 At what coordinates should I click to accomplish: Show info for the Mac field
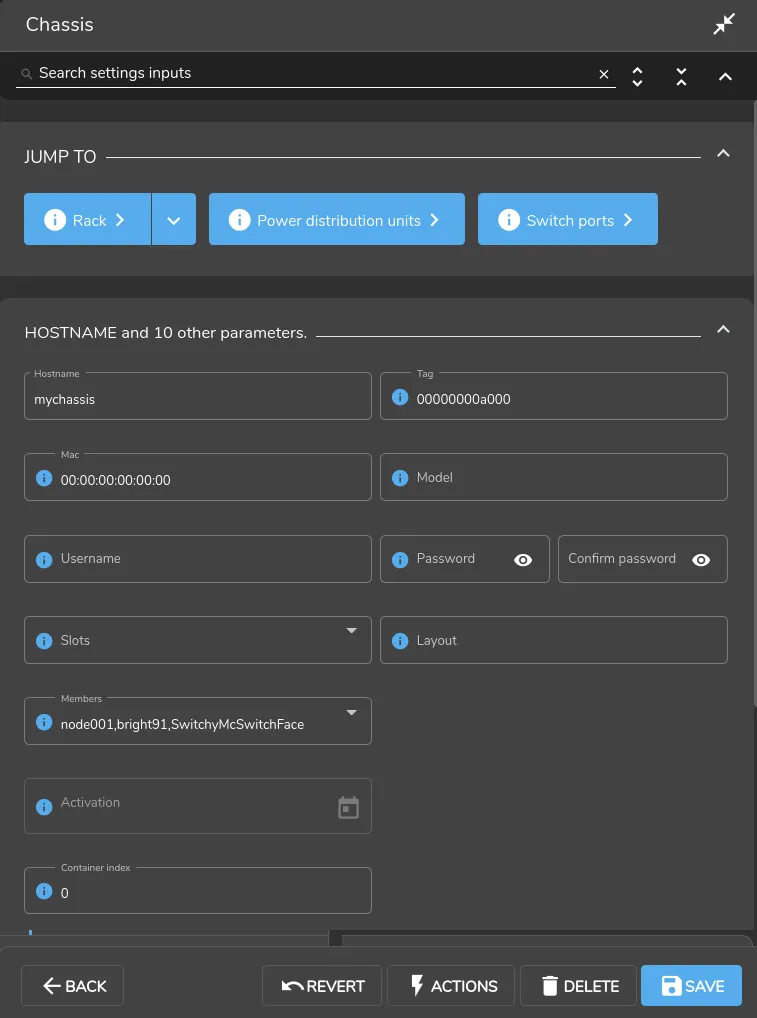(43, 478)
